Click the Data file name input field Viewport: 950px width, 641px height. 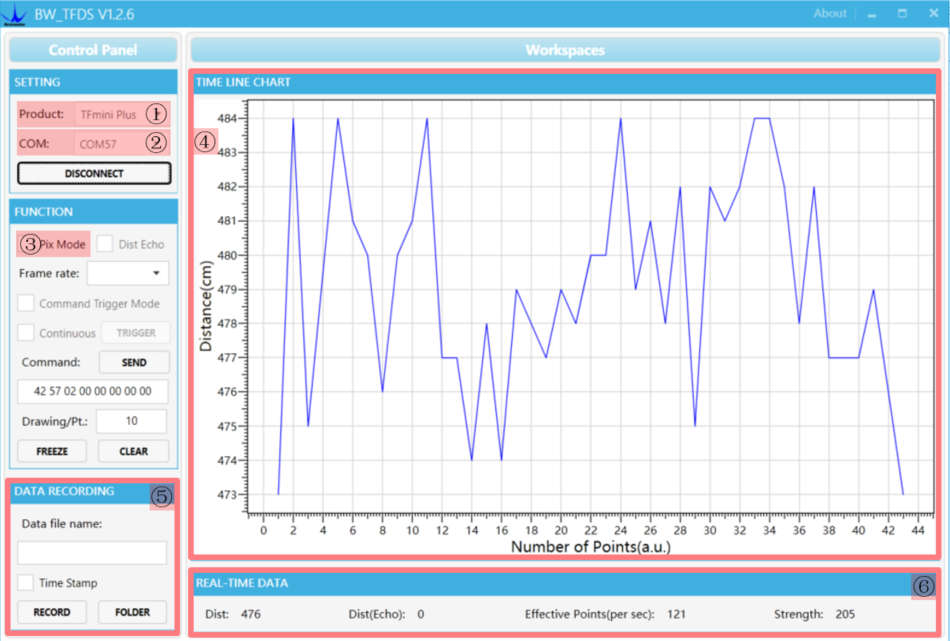point(92,553)
